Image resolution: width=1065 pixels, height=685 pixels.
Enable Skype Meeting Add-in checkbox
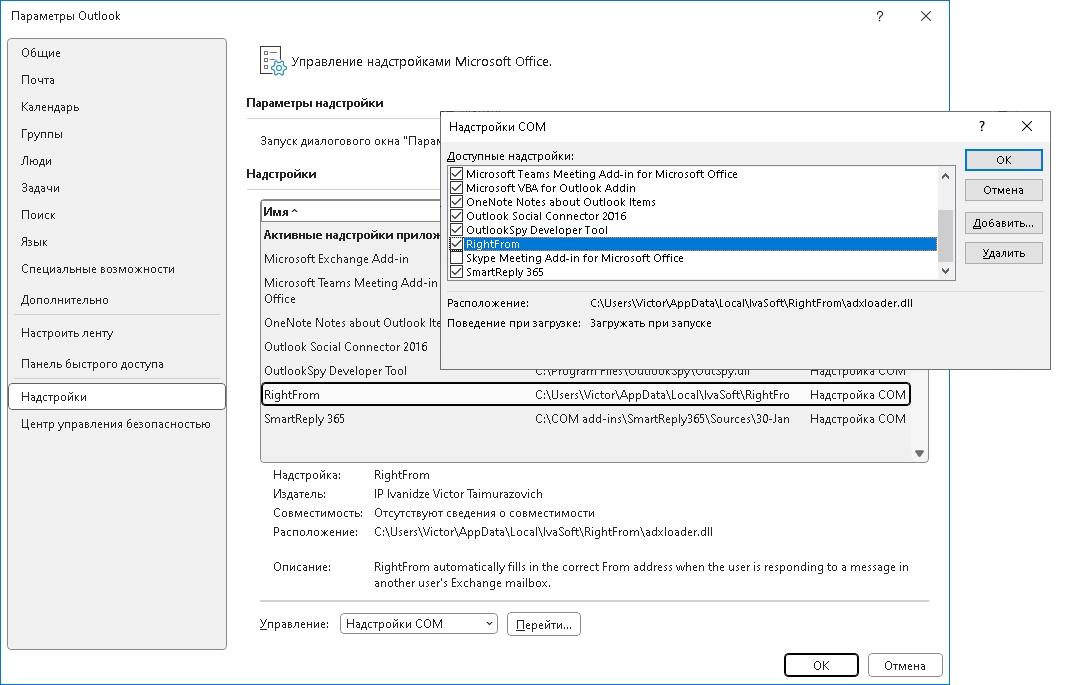coord(456,258)
